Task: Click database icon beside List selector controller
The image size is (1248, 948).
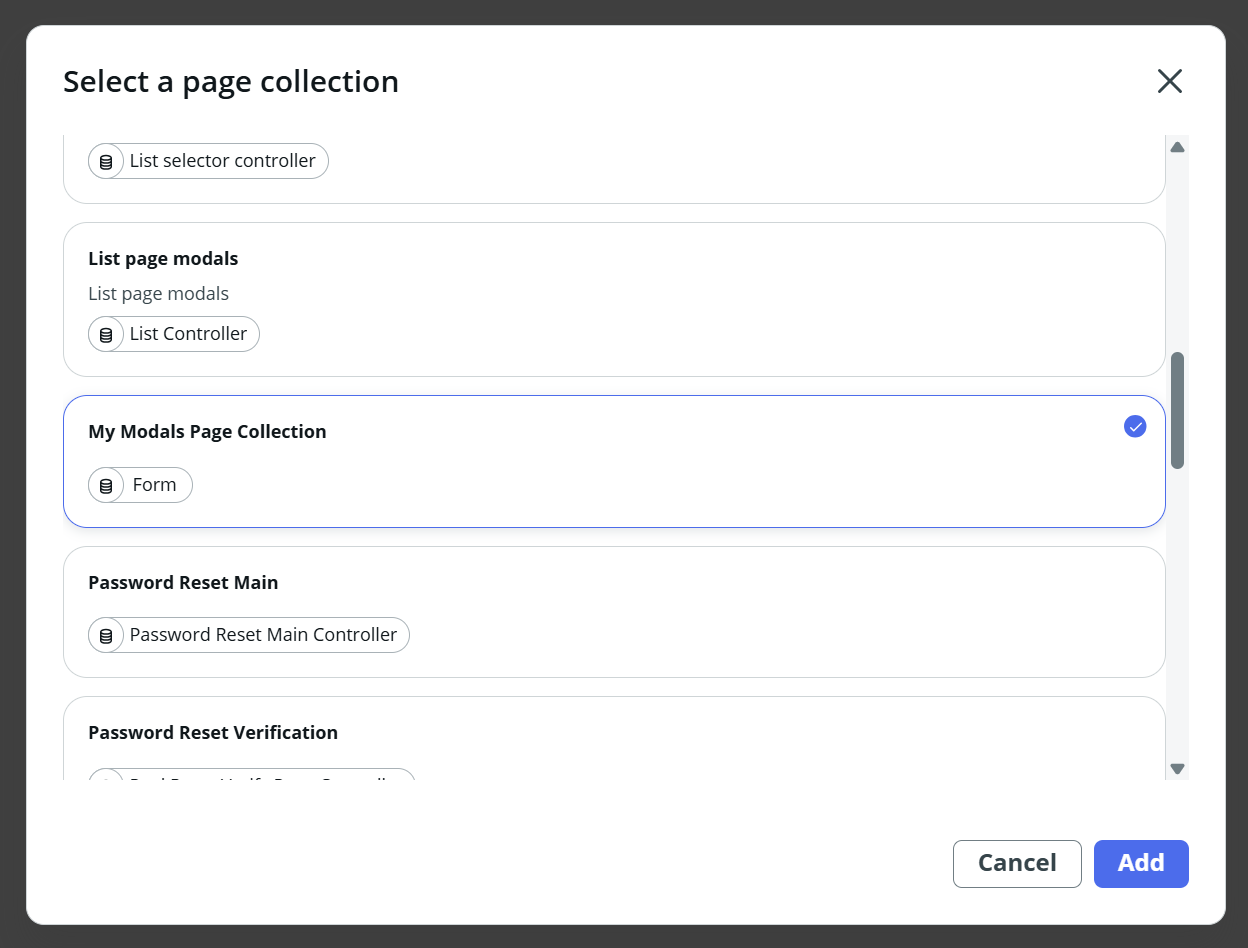Action: (x=106, y=162)
